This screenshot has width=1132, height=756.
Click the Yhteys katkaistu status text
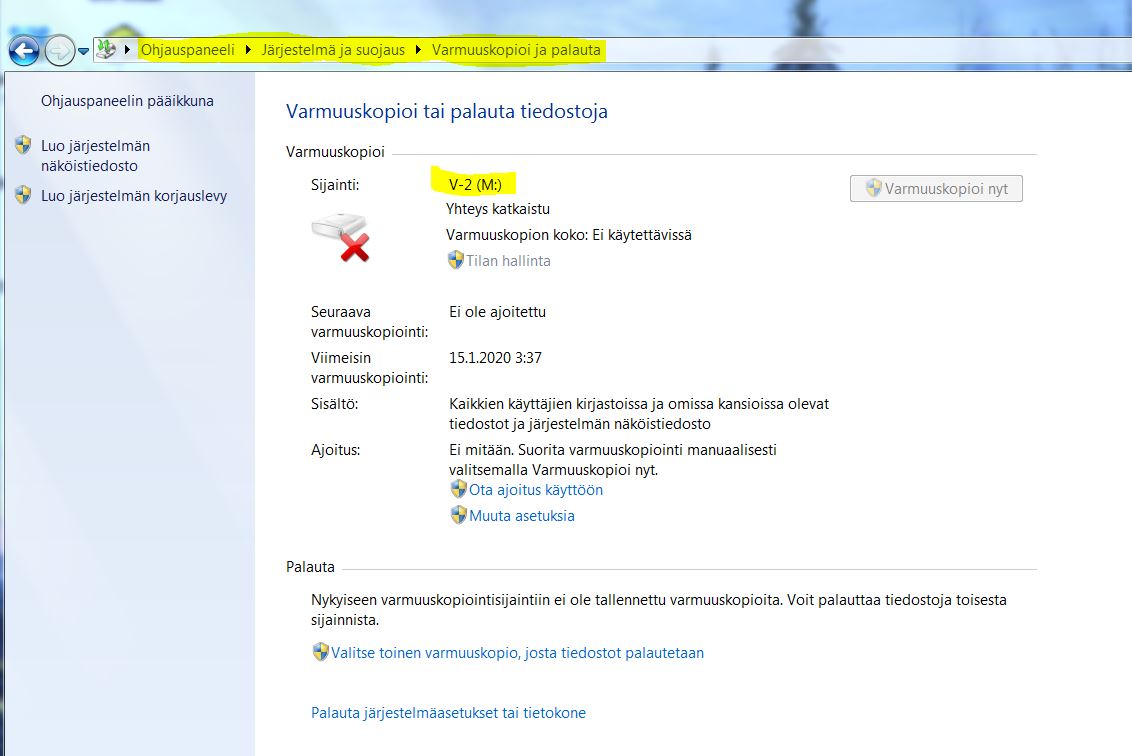tap(498, 209)
